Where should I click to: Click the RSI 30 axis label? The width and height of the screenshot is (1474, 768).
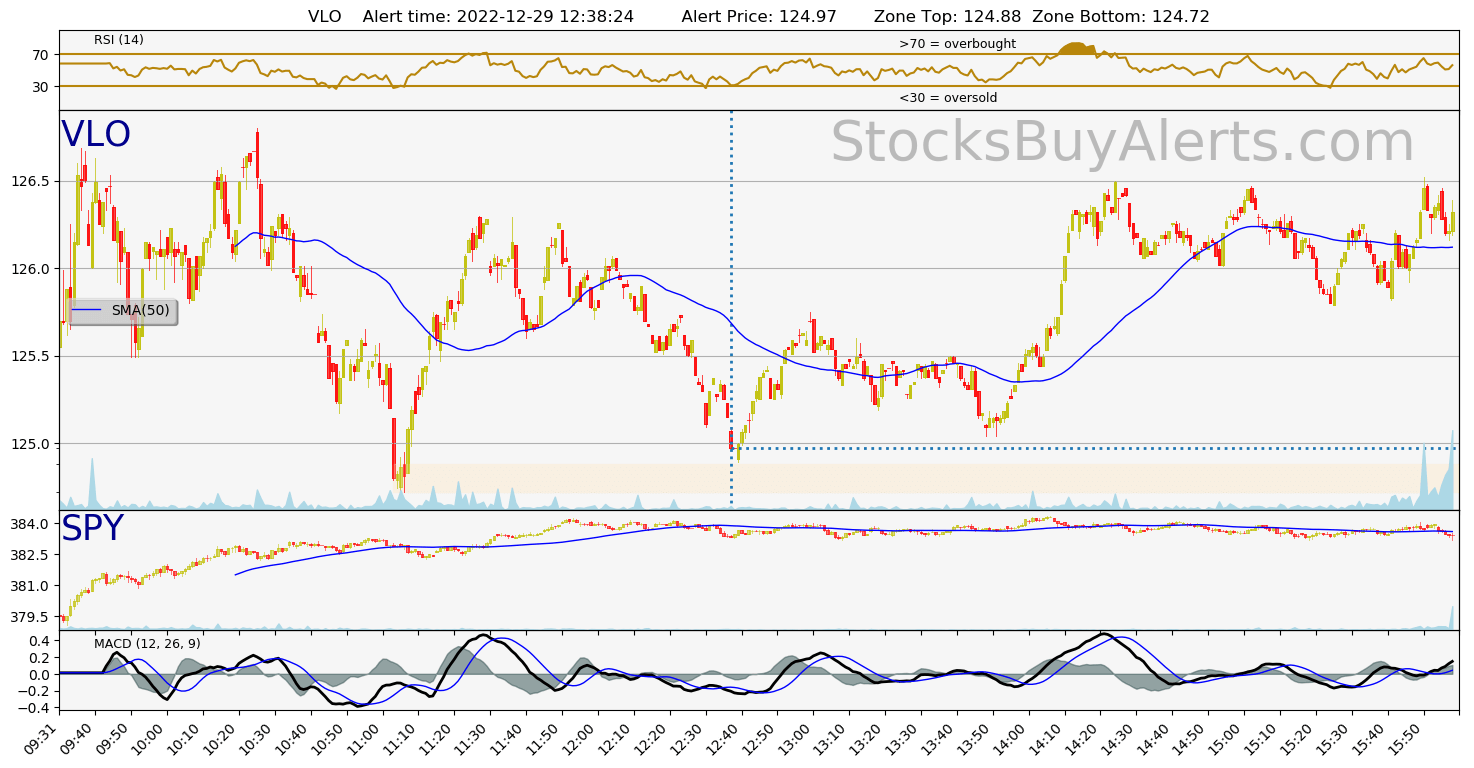pyautogui.click(x=40, y=87)
